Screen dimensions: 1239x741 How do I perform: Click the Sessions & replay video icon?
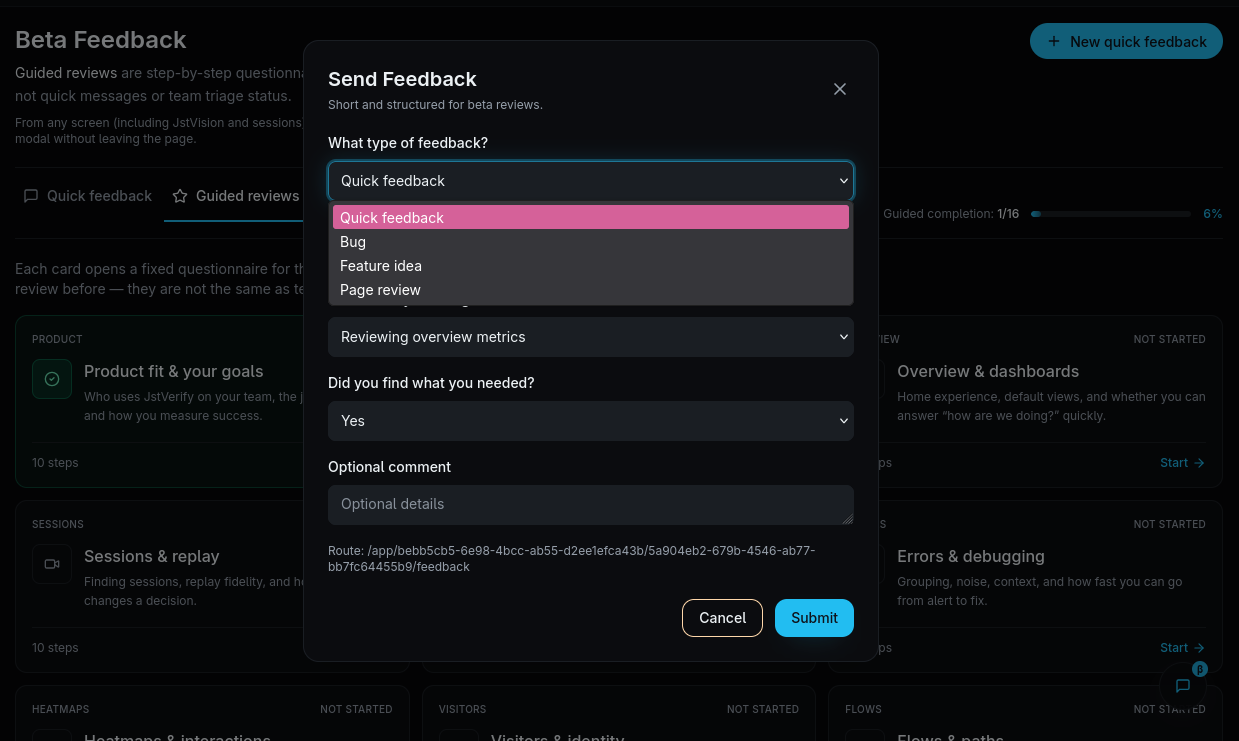coord(52,564)
